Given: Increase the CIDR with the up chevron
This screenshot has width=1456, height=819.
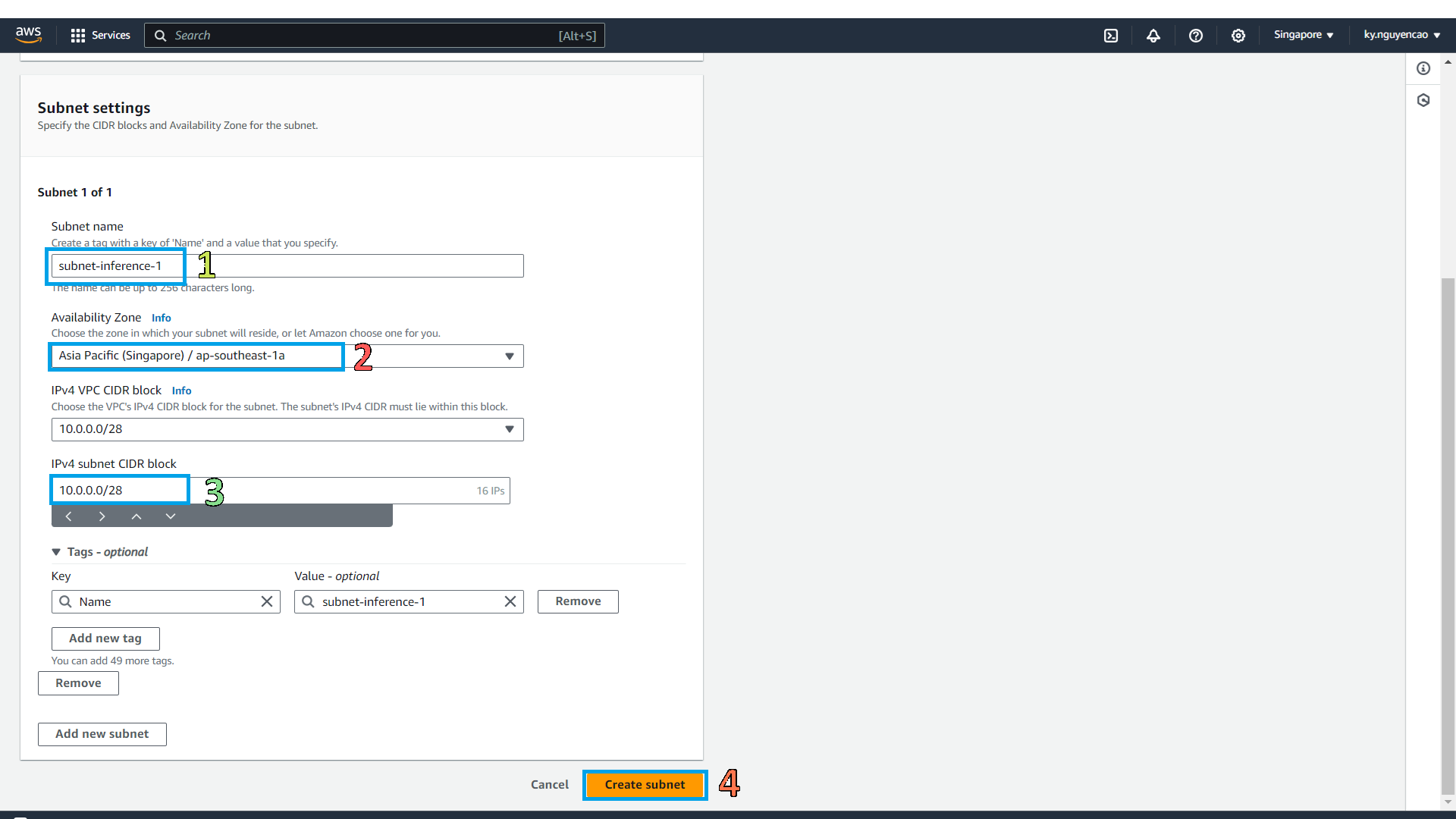Looking at the screenshot, I should [136, 516].
